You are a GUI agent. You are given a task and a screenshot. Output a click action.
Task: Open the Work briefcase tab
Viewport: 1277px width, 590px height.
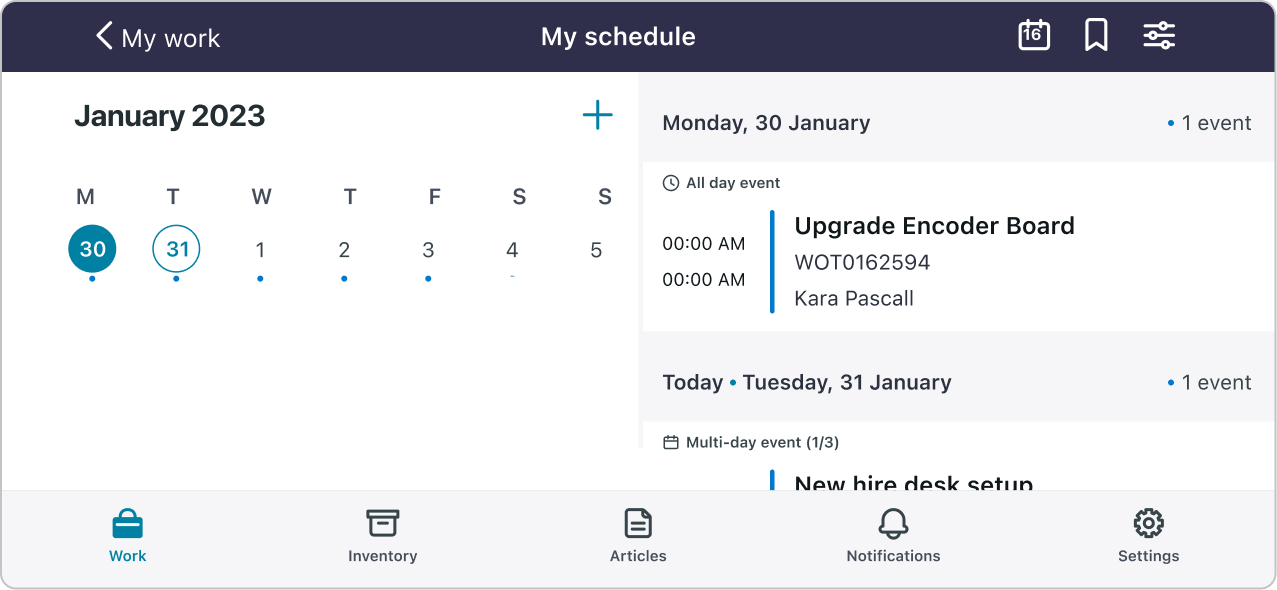tap(127, 536)
